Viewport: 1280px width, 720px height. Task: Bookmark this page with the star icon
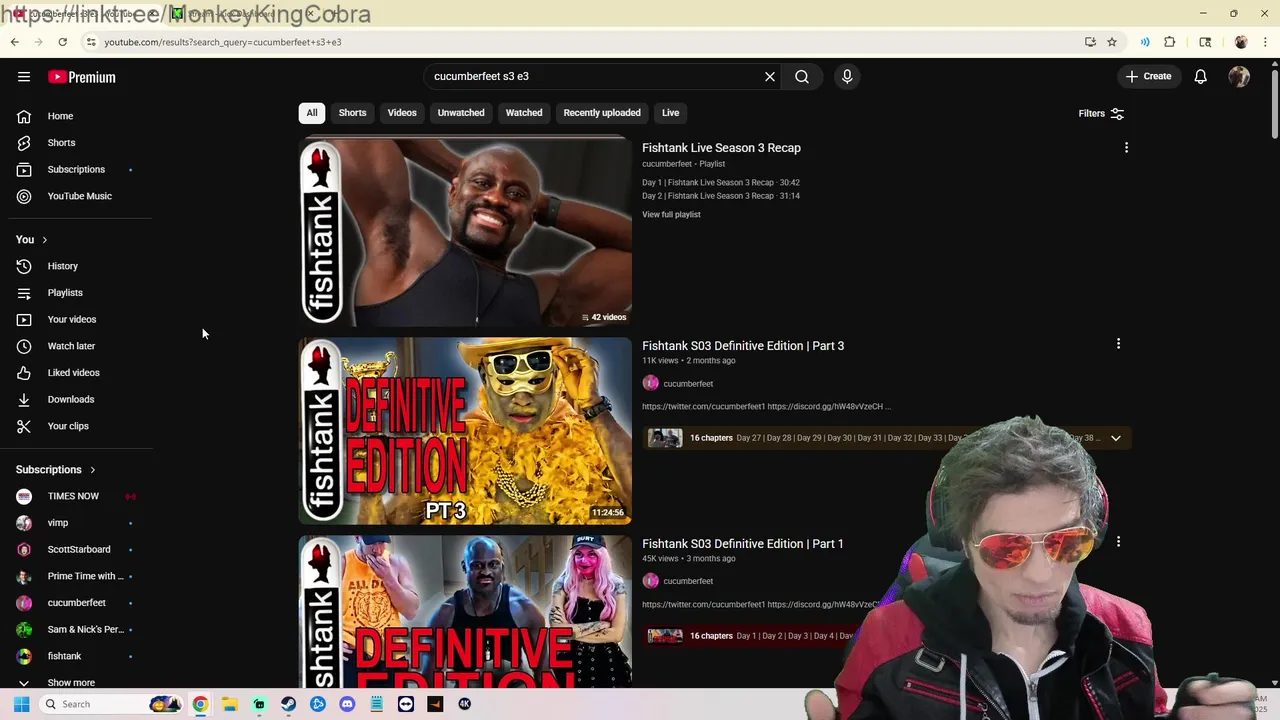pos(1112,42)
